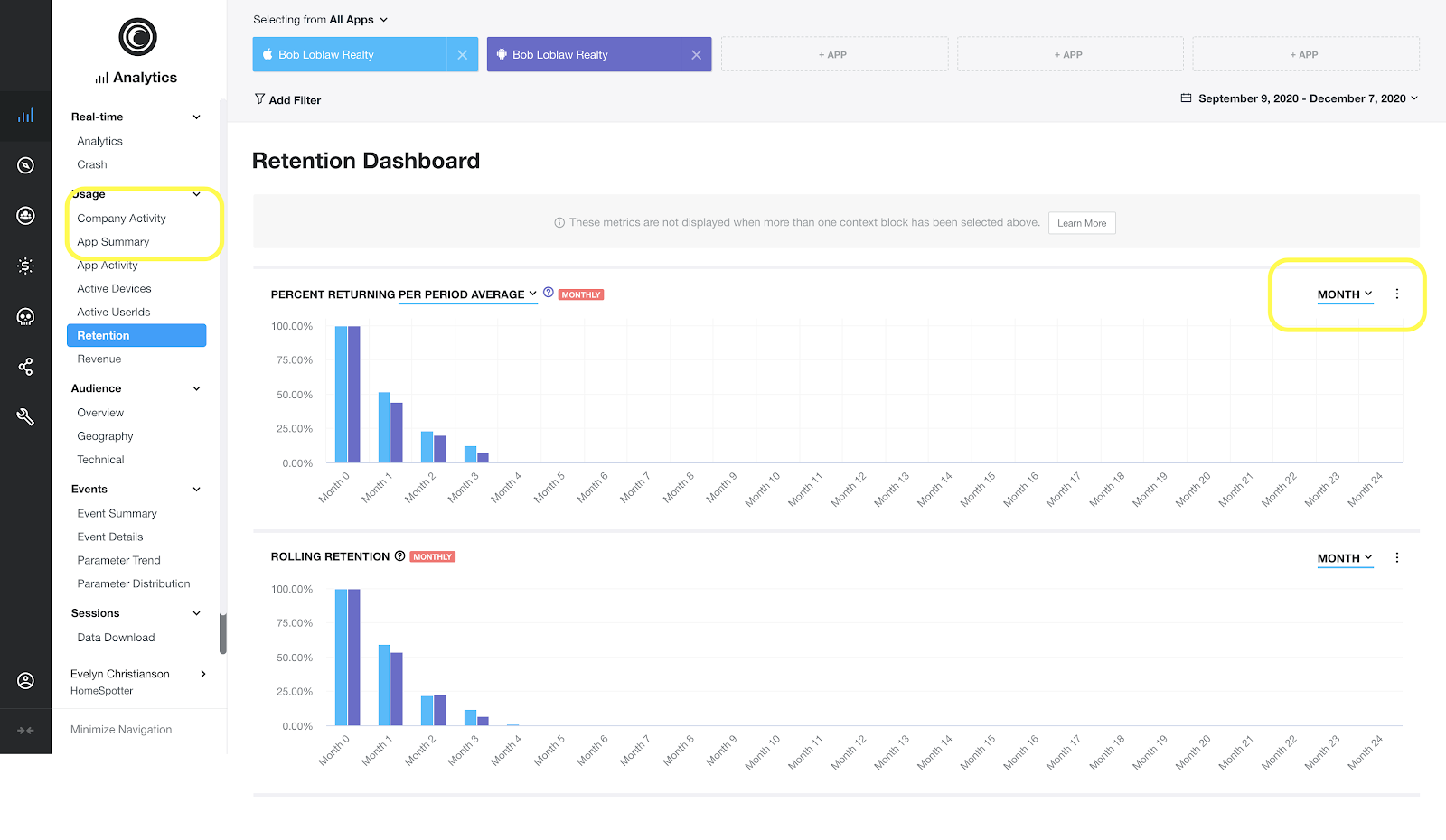The height and width of the screenshot is (840, 1446).
Task: Select the Analytics bar chart sidebar icon
Action: pos(26,116)
